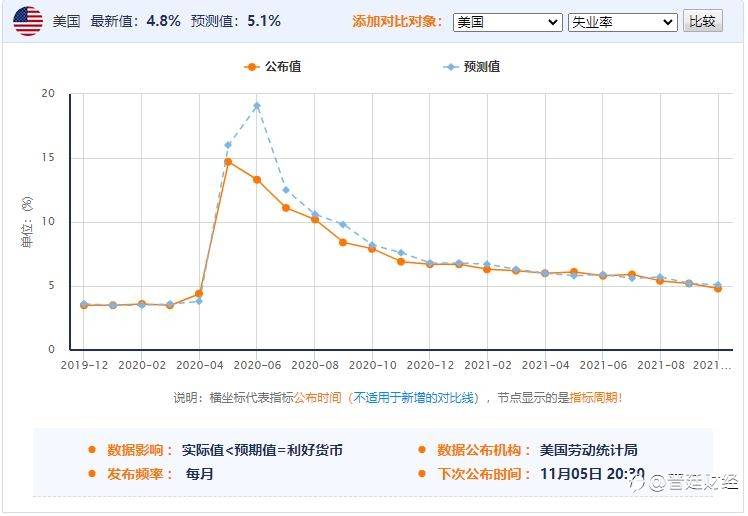The width and height of the screenshot is (748, 516).
Task: Click the published point at 2020-04
Action: coord(199,293)
